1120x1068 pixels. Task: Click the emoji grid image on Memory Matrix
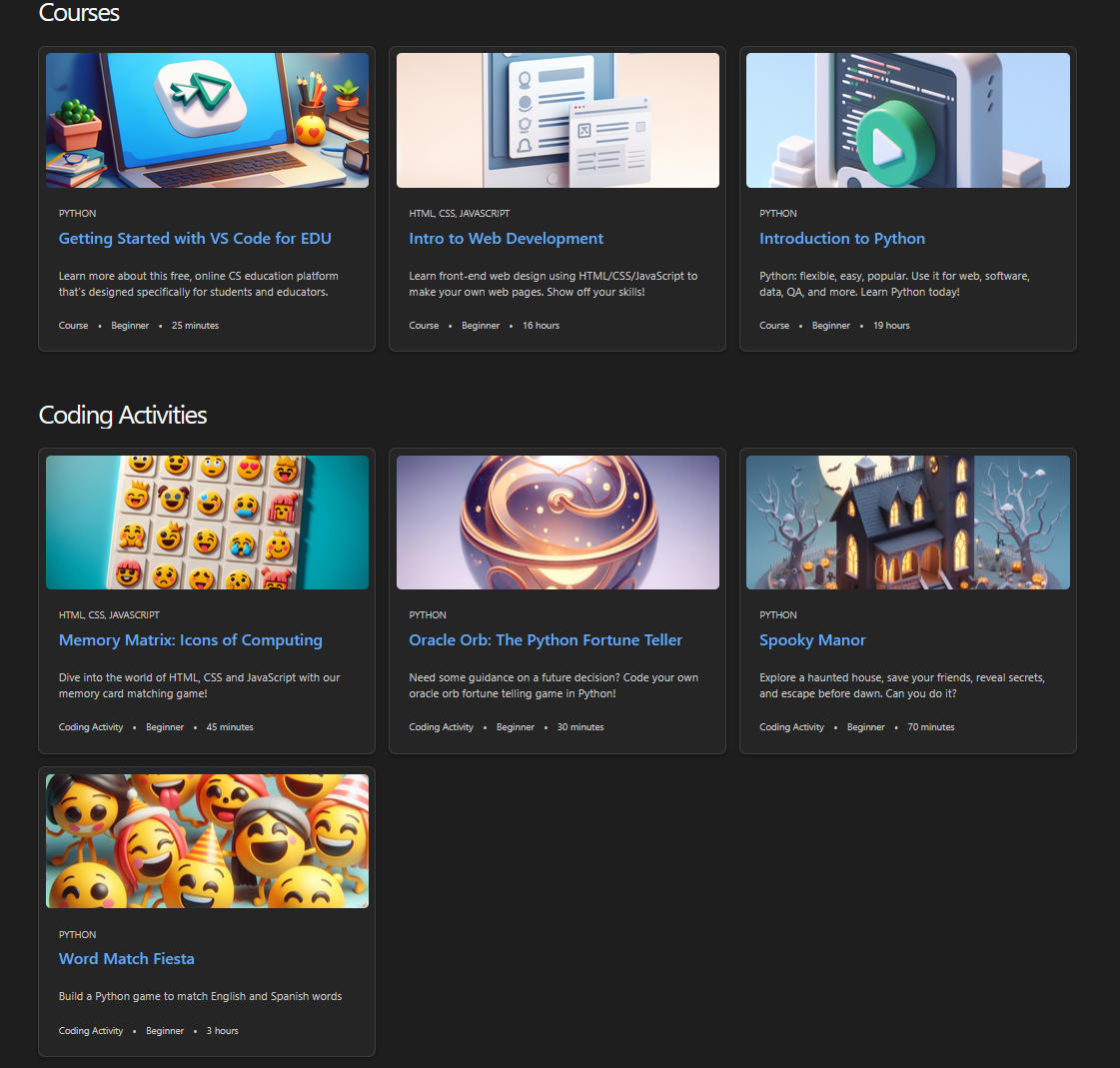click(x=206, y=522)
